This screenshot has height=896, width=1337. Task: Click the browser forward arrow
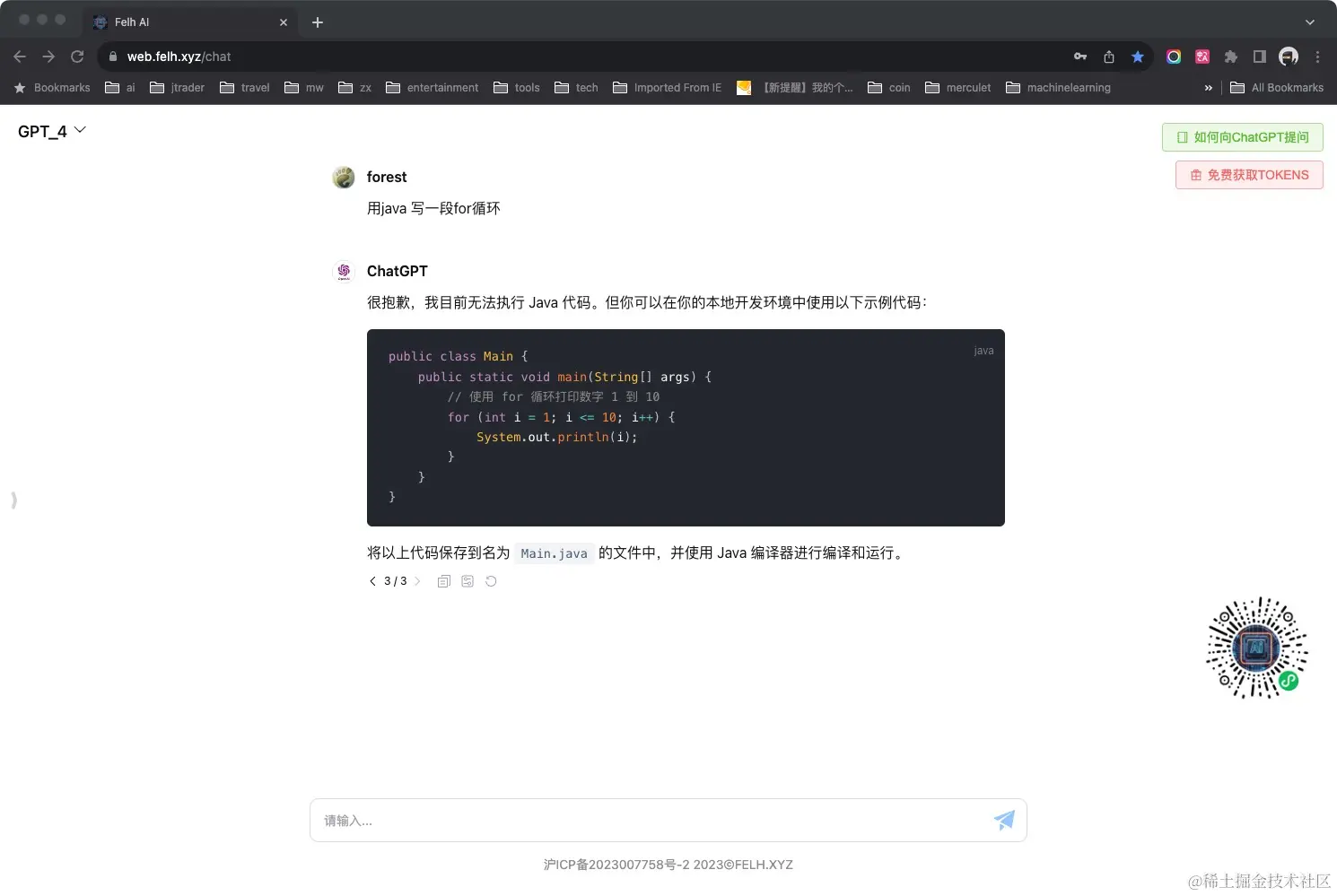click(48, 57)
